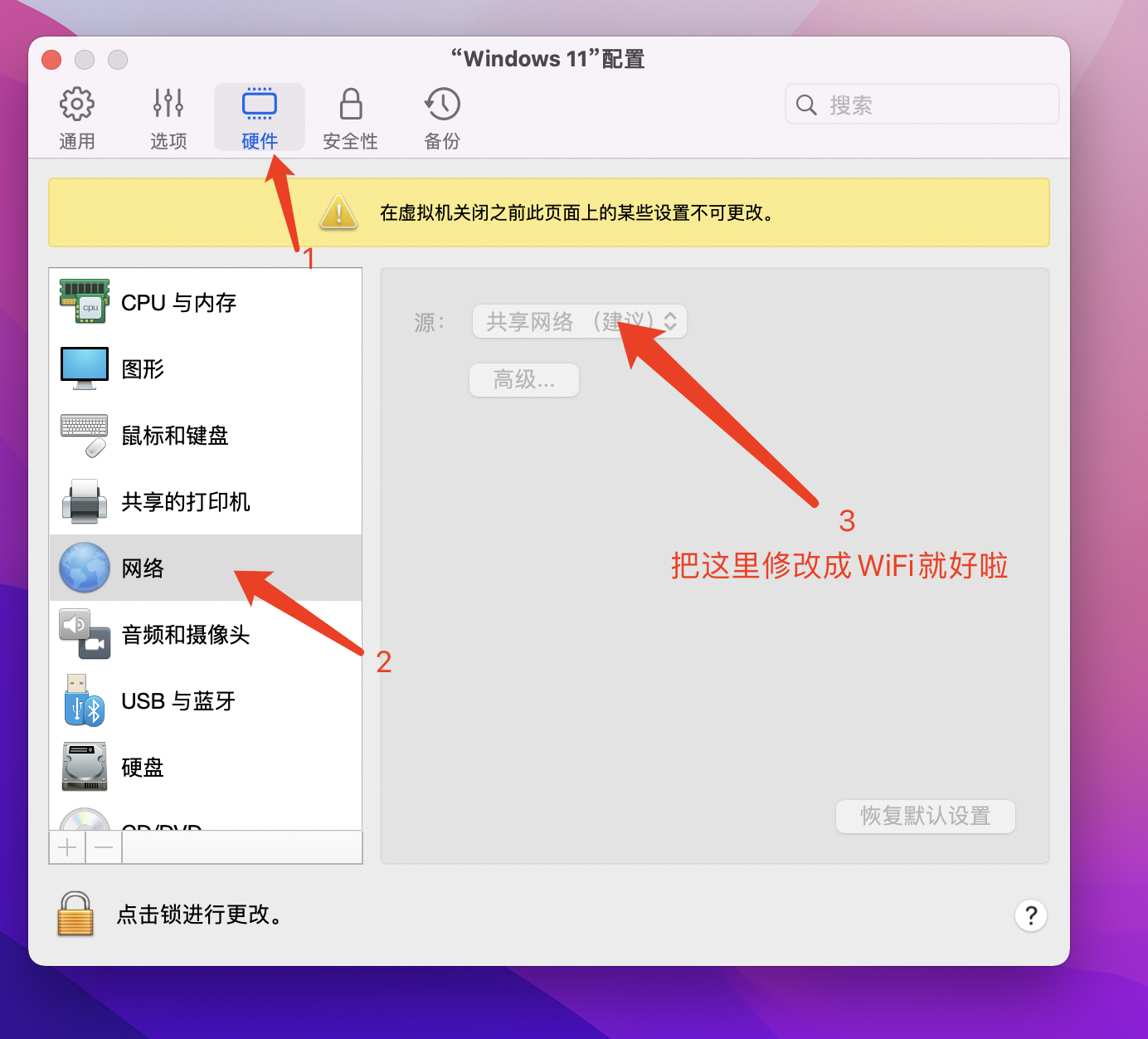The image size is (1148, 1039).
Task: Open the 源 network source dropdown
Action: (578, 321)
